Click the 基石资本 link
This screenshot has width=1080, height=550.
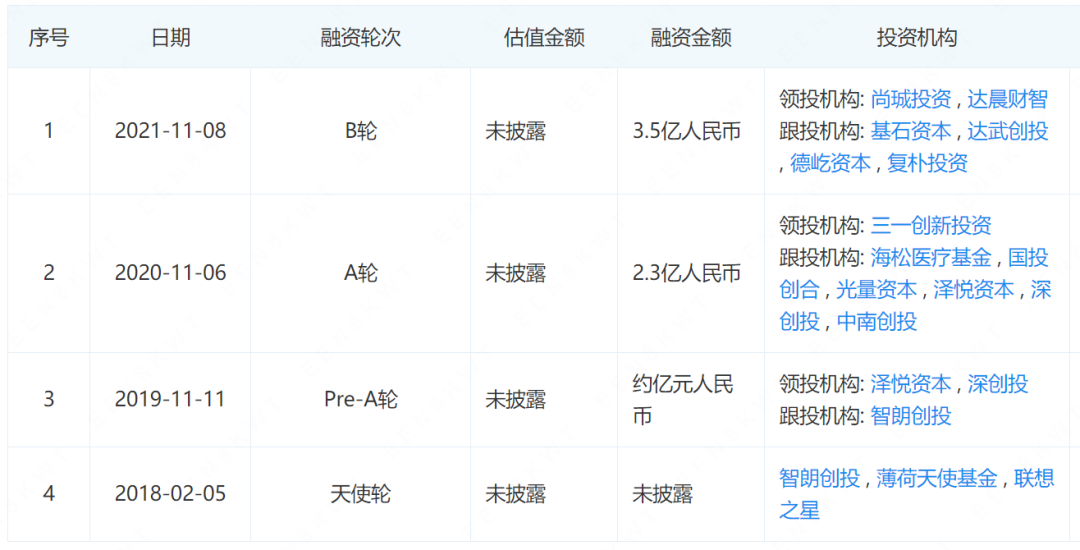(911, 131)
